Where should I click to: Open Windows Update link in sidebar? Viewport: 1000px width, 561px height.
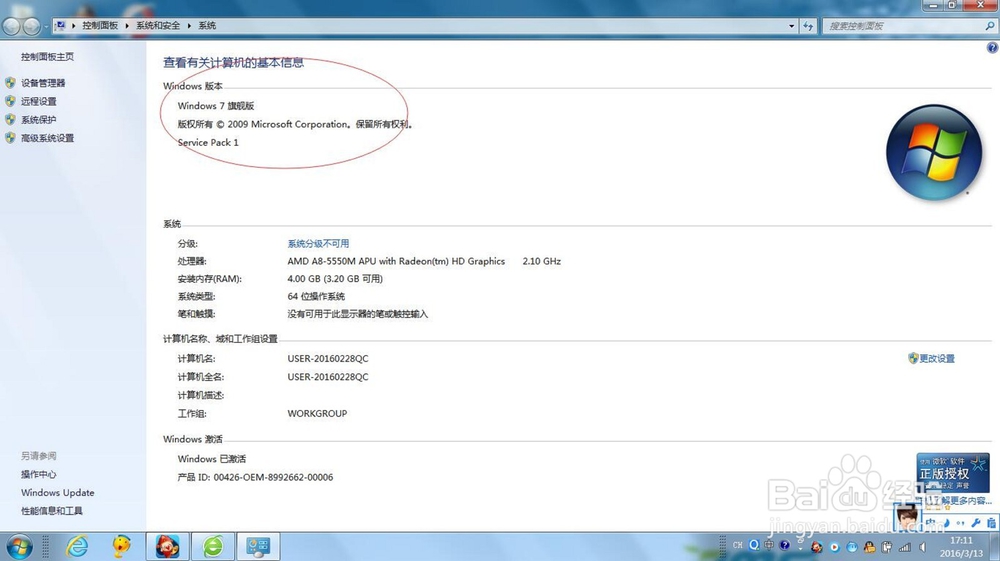57,493
